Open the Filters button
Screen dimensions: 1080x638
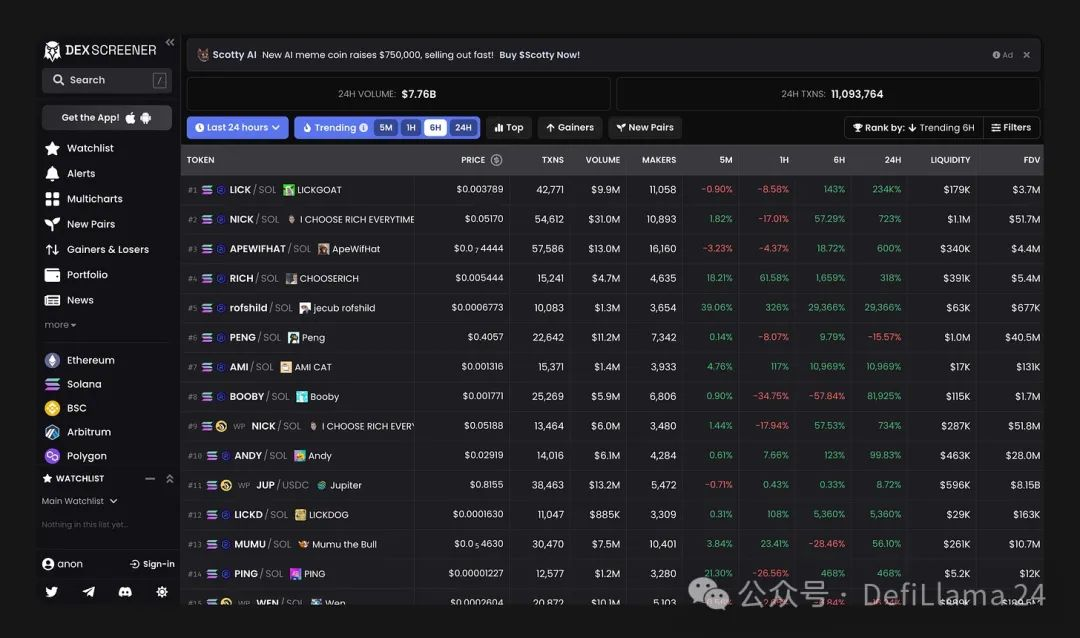(1011, 128)
